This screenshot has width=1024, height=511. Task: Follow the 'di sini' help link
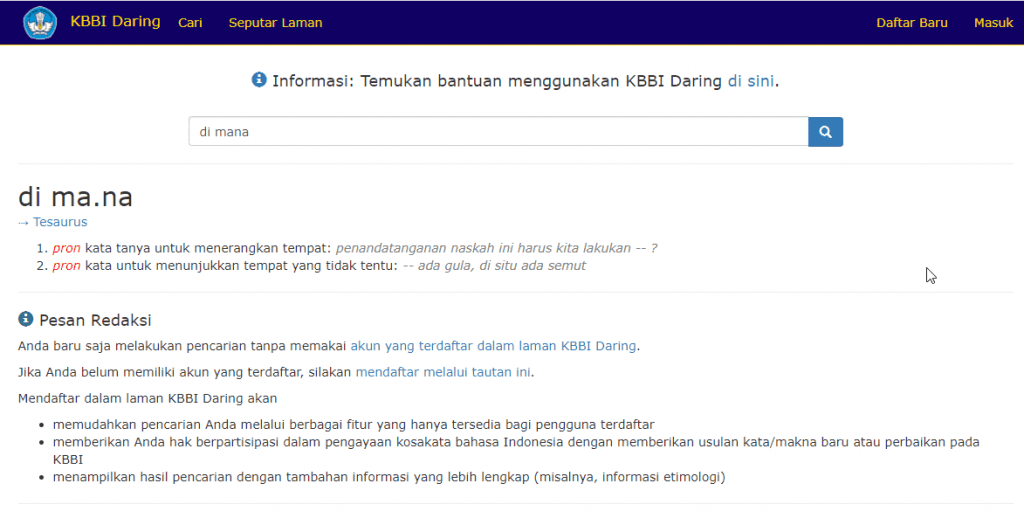[751, 82]
